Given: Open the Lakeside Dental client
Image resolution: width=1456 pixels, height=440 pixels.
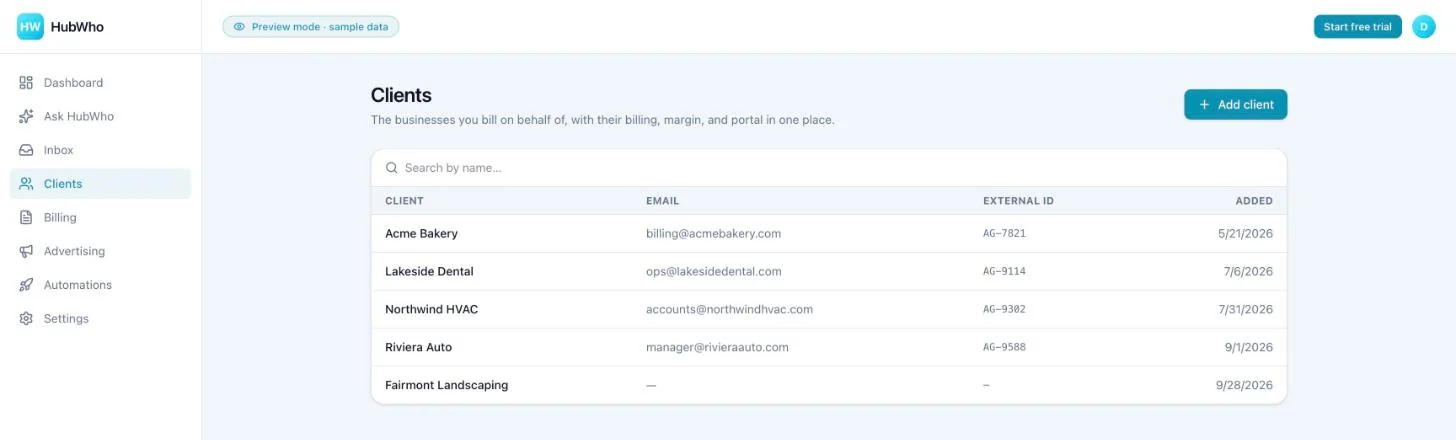Looking at the screenshot, I should pyautogui.click(x=829, y=271).
